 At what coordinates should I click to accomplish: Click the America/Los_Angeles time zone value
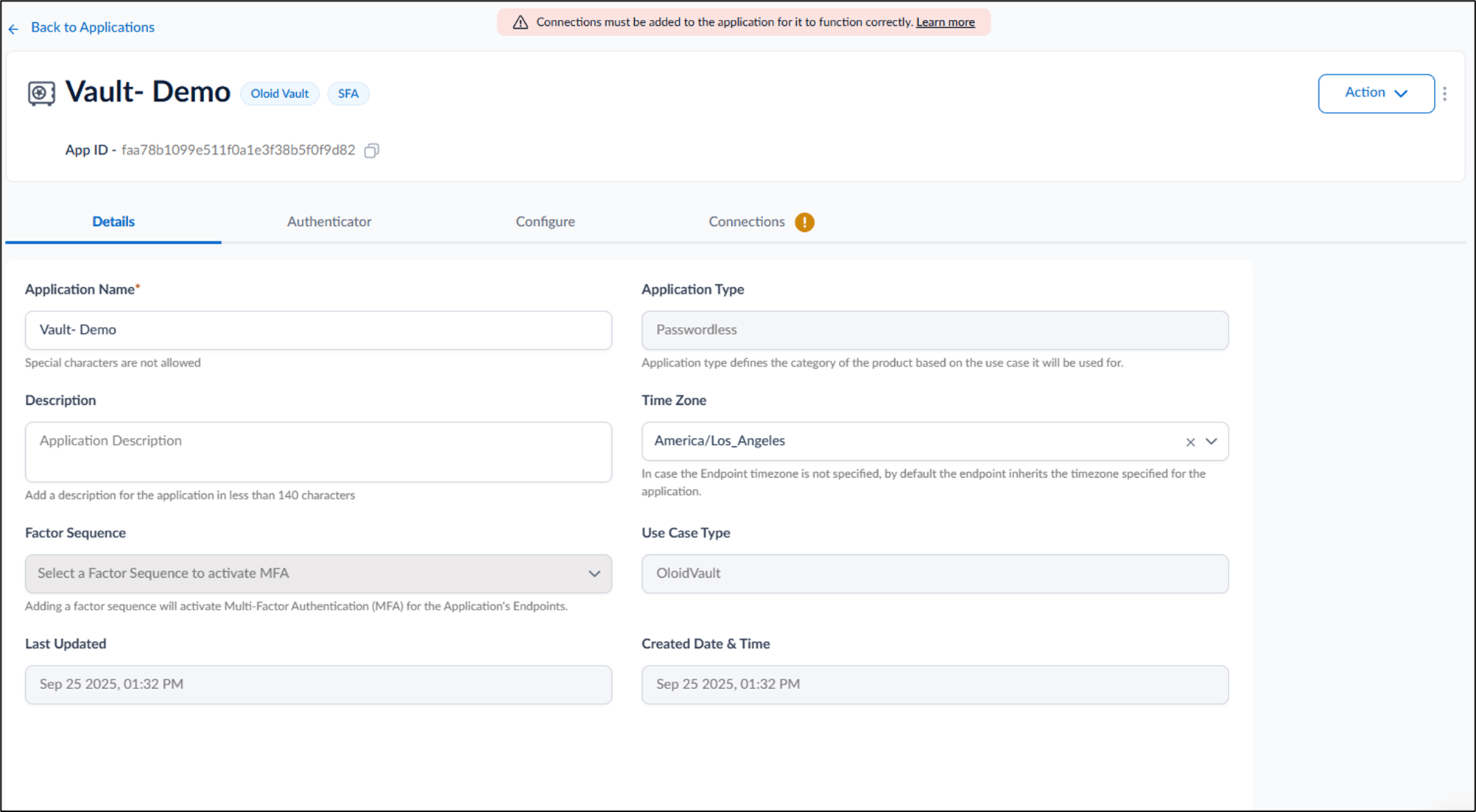(x=720, y=441)
